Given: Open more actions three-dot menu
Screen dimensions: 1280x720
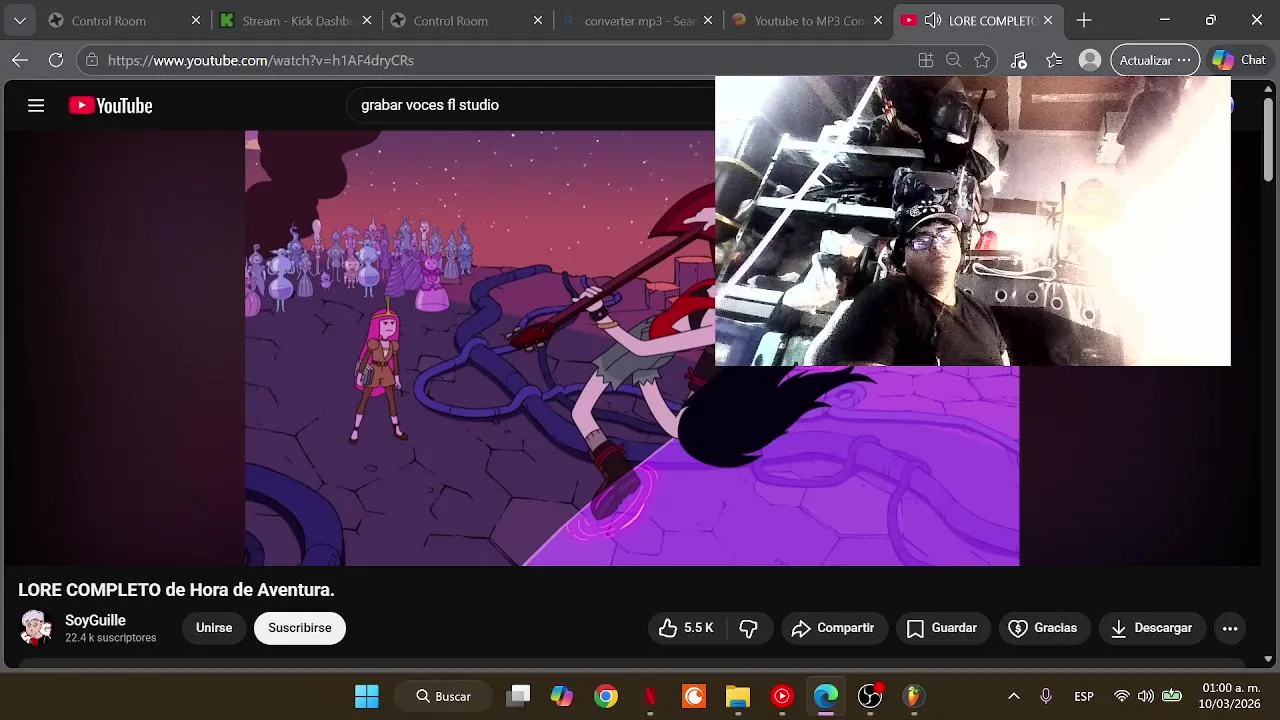Looking at the screenshot, I should [1230, 628].
